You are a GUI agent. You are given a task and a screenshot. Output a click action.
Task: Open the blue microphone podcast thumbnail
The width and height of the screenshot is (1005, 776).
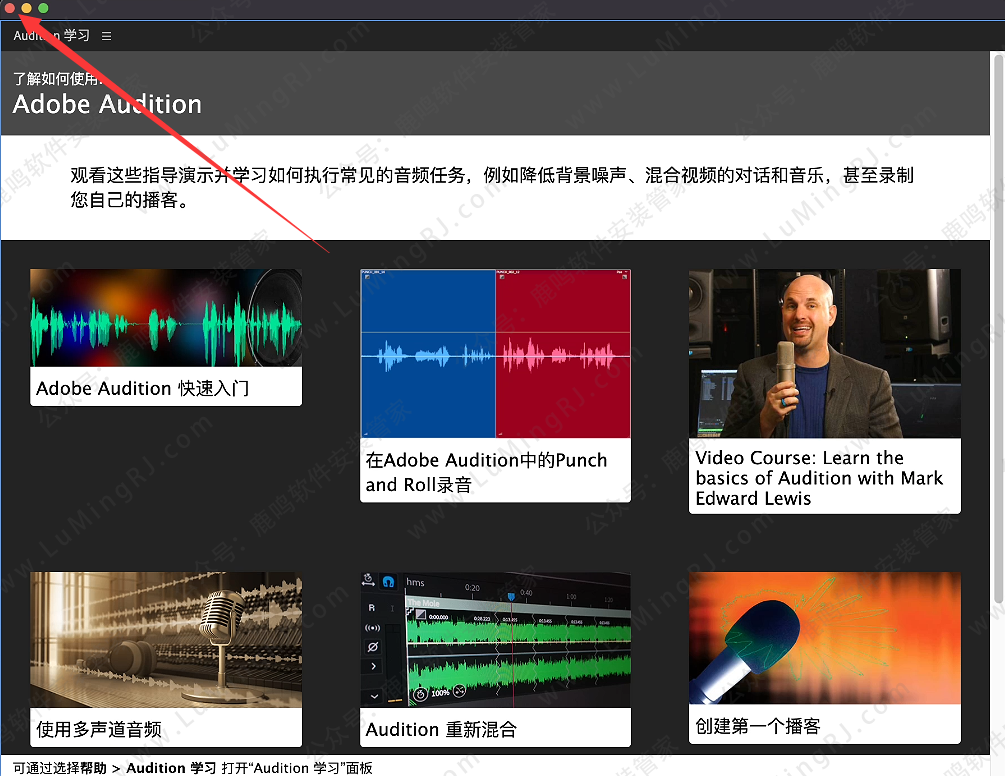point(824,640)
